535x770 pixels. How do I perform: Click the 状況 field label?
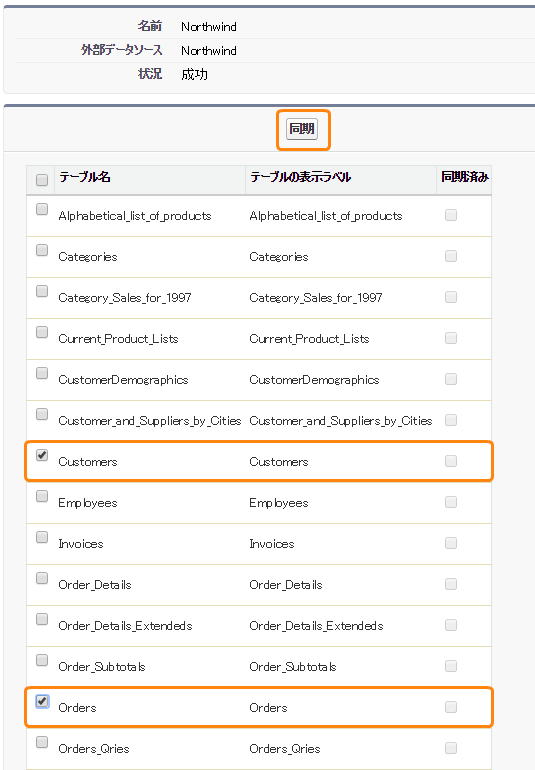point(150,74)
